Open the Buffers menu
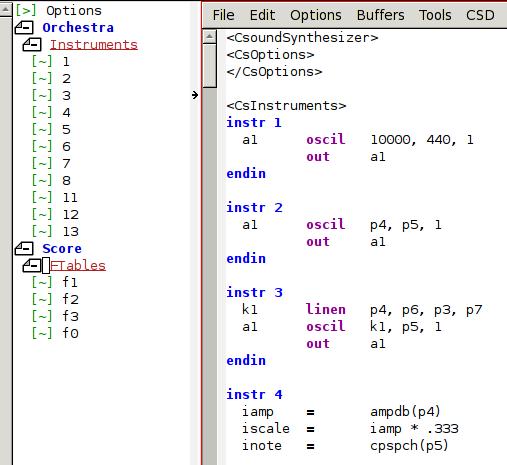 380,15
